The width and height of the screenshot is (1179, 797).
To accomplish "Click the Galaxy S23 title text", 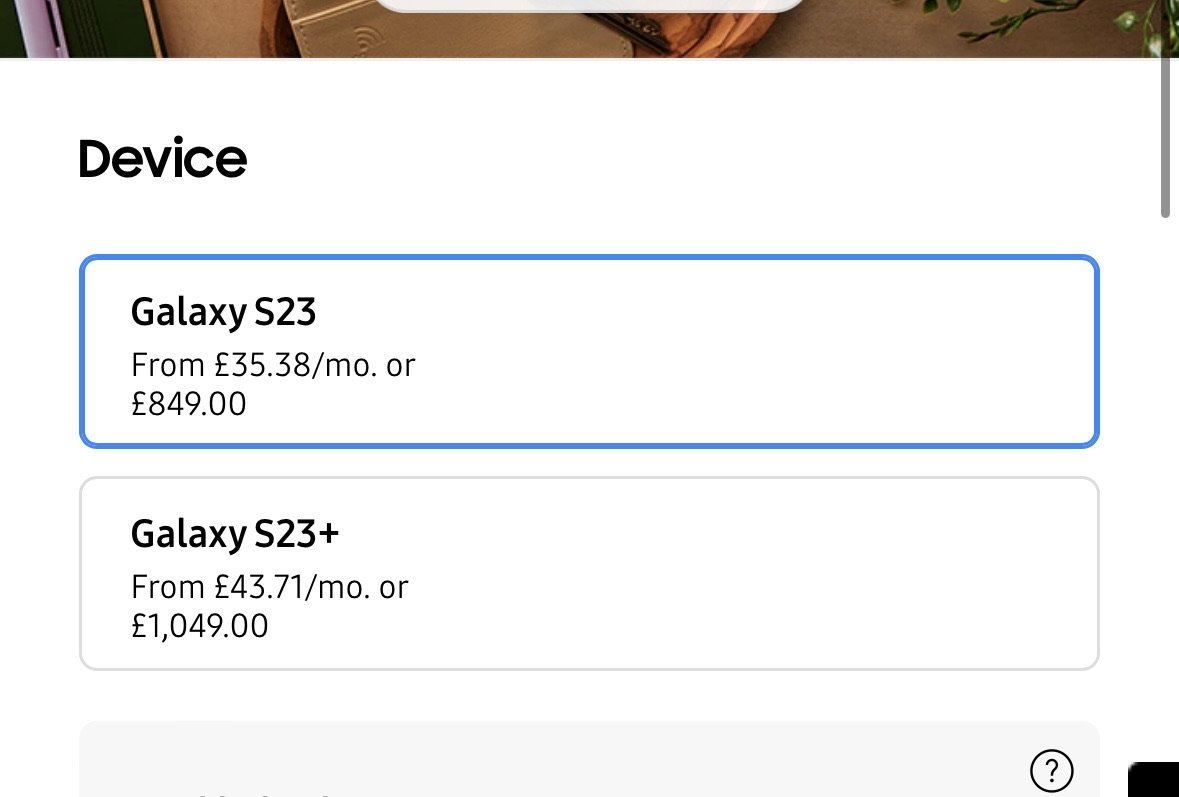I will pos(223,311).
